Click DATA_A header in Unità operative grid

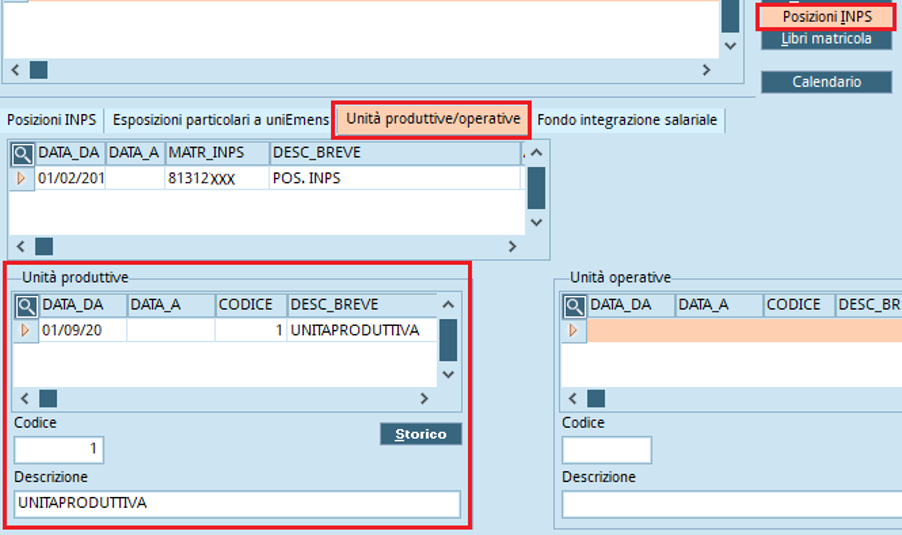point(719,305)
